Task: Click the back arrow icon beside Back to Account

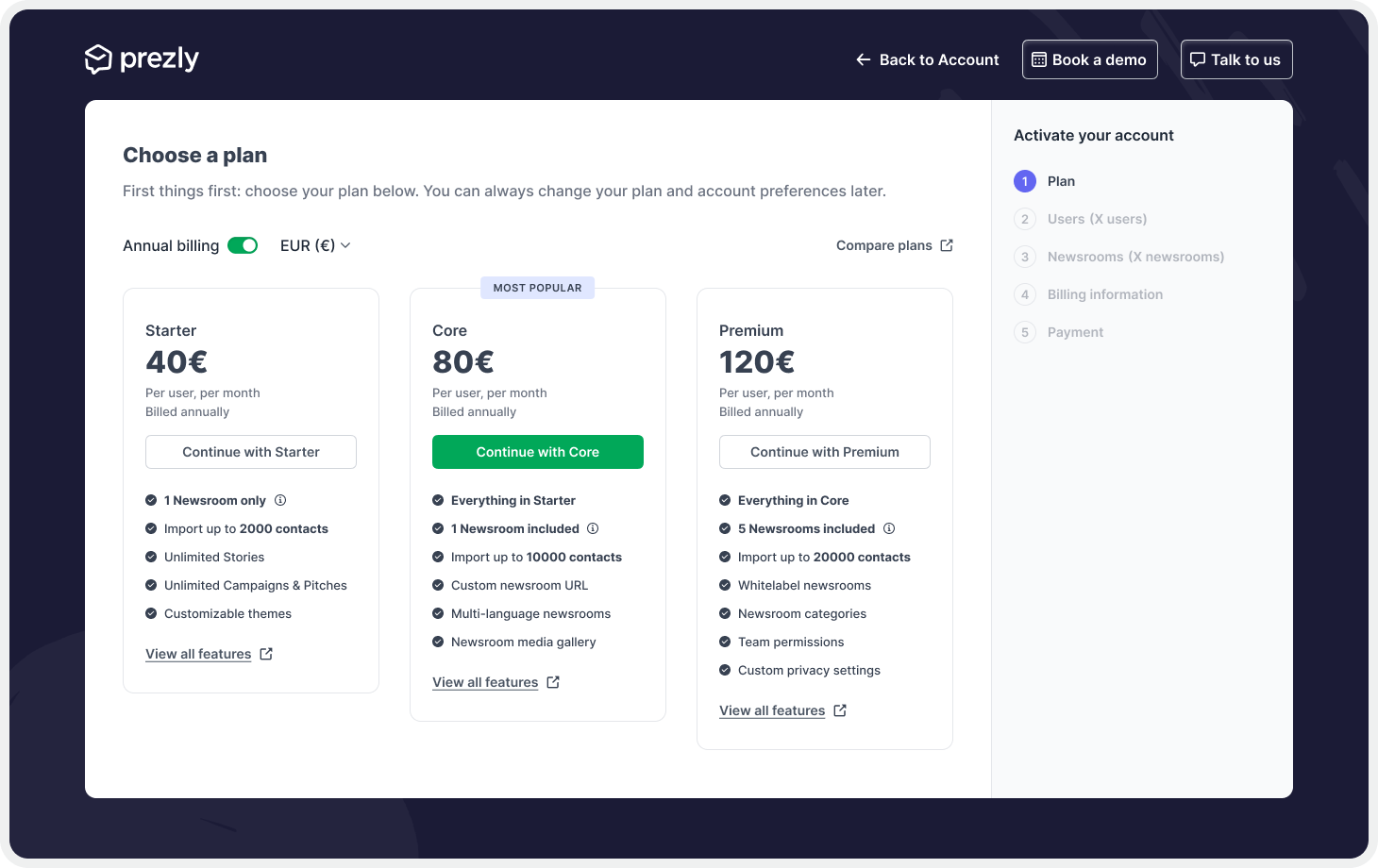Action: click(863, 59)
